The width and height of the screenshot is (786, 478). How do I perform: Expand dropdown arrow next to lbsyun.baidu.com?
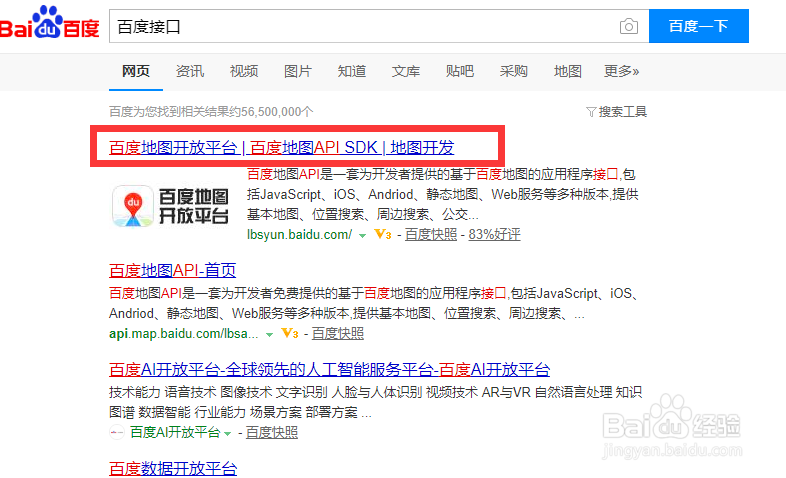click(362, 235)
